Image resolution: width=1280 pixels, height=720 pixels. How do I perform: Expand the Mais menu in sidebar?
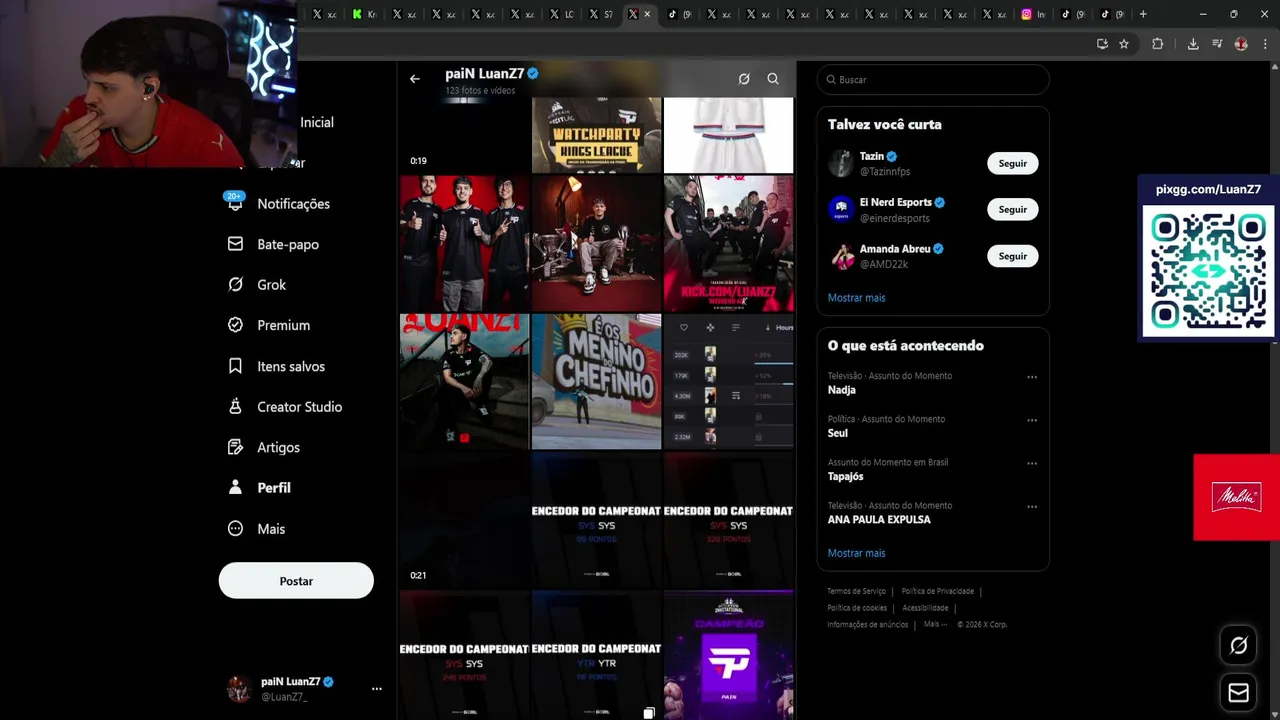(257, 529)
